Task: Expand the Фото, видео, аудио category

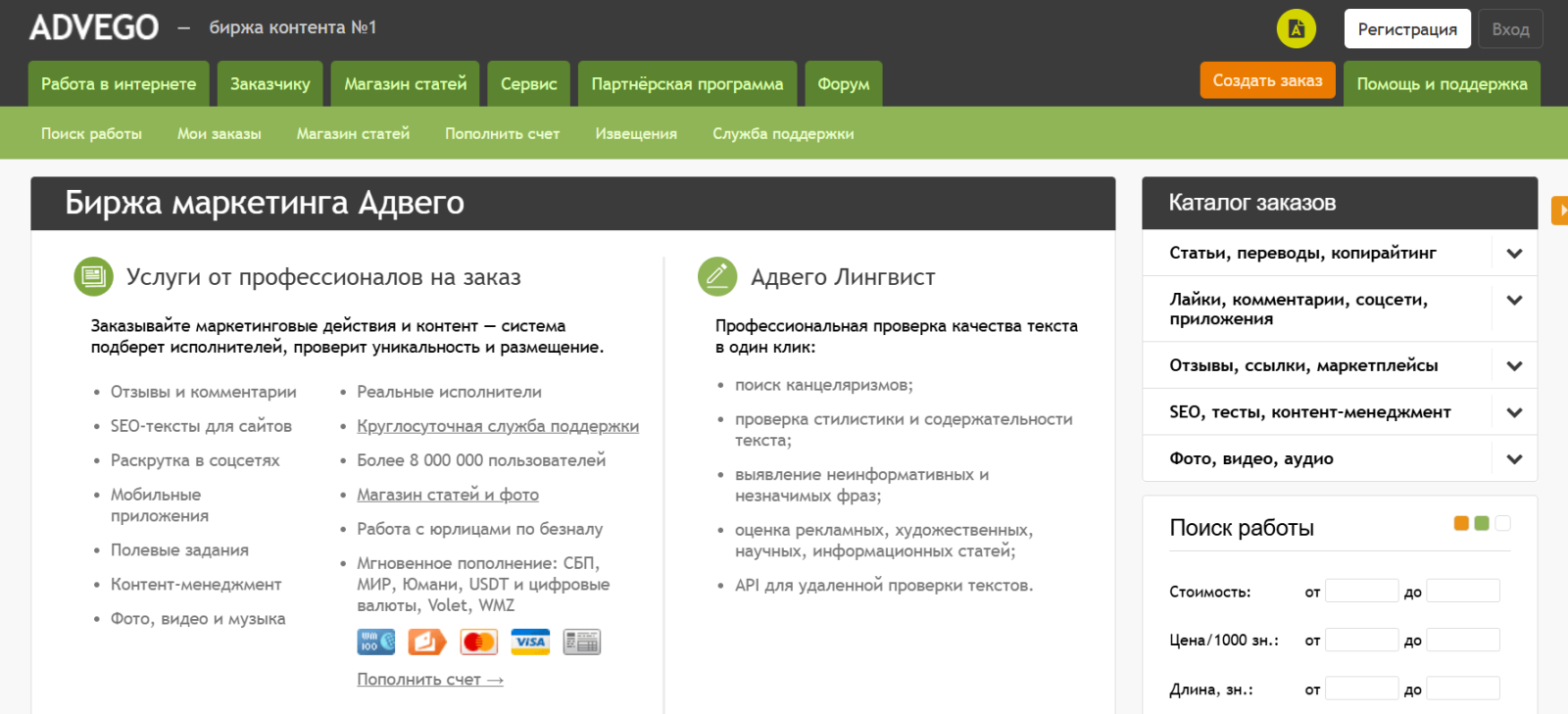Action: coord(1514,459)
